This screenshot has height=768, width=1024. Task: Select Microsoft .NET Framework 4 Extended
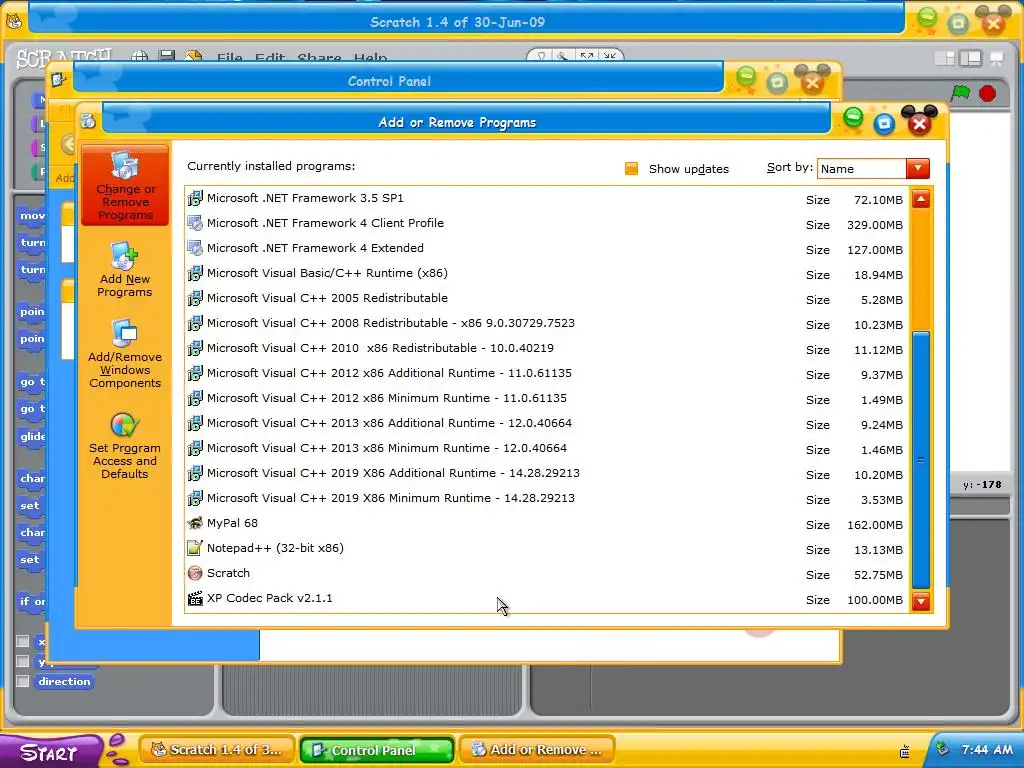coord(547,248)
